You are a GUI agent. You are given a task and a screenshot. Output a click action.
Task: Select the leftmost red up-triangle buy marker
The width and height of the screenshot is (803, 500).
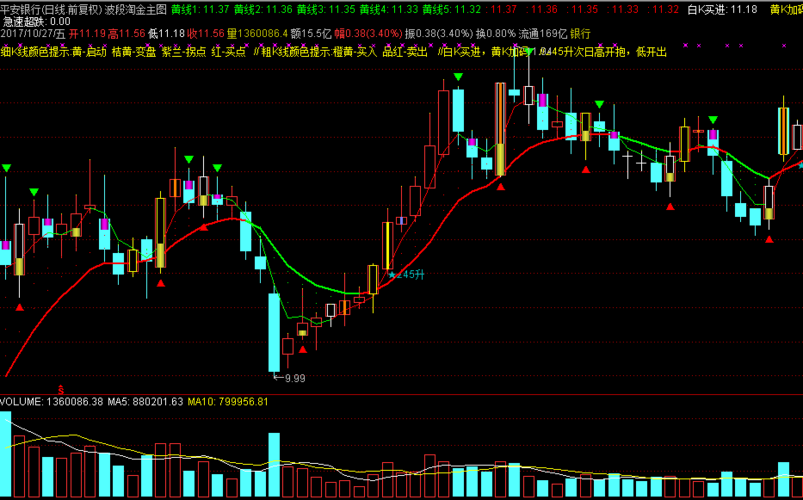click(x=19, y=307)
